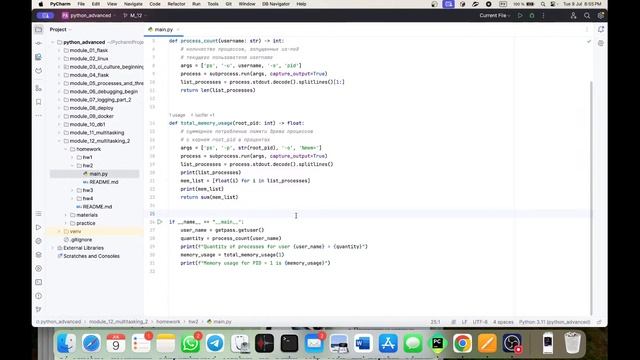
Task: Open the python_advanced project dropdown
Action: point(89,16)
